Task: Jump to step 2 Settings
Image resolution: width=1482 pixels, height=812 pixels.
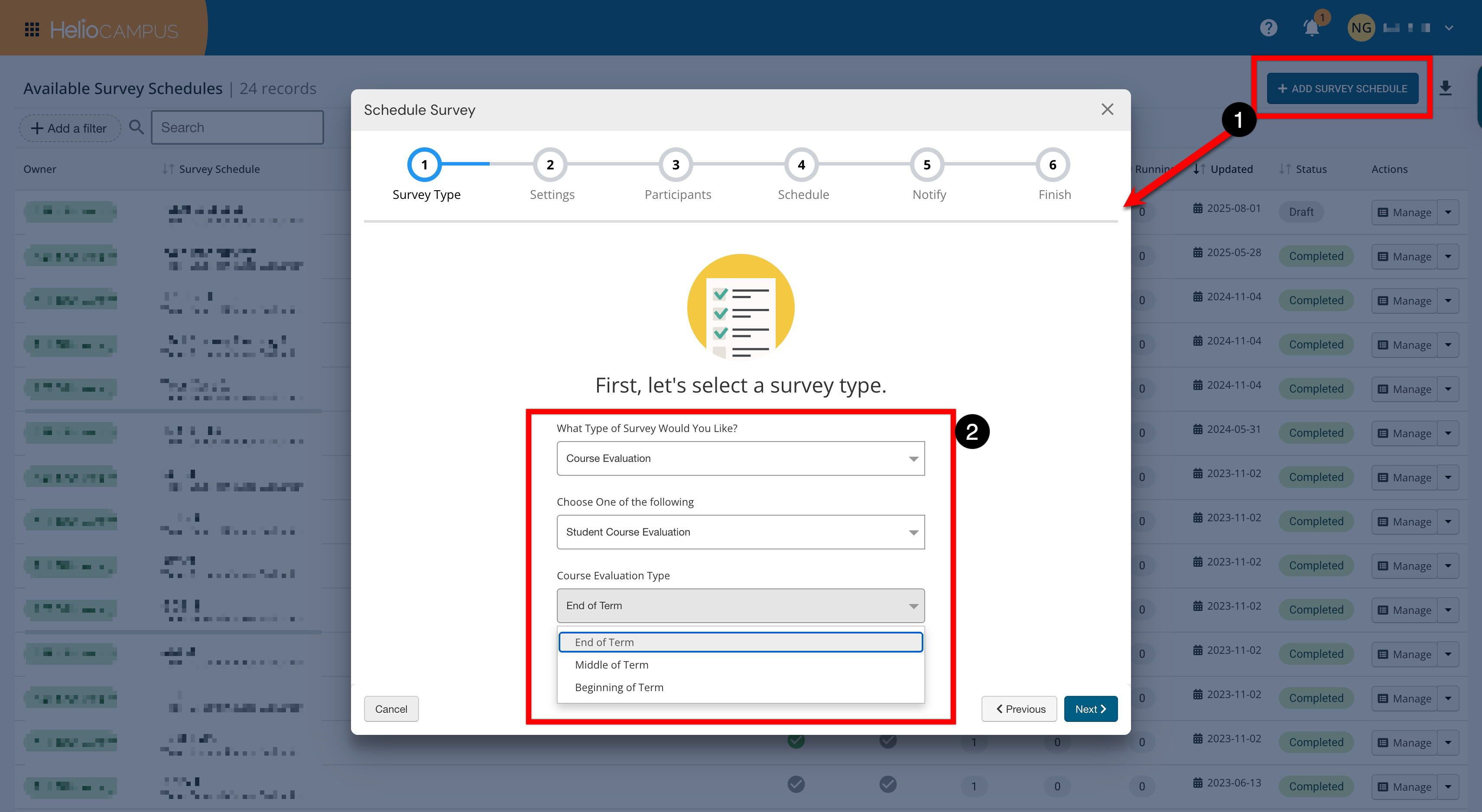Action: 550,165
